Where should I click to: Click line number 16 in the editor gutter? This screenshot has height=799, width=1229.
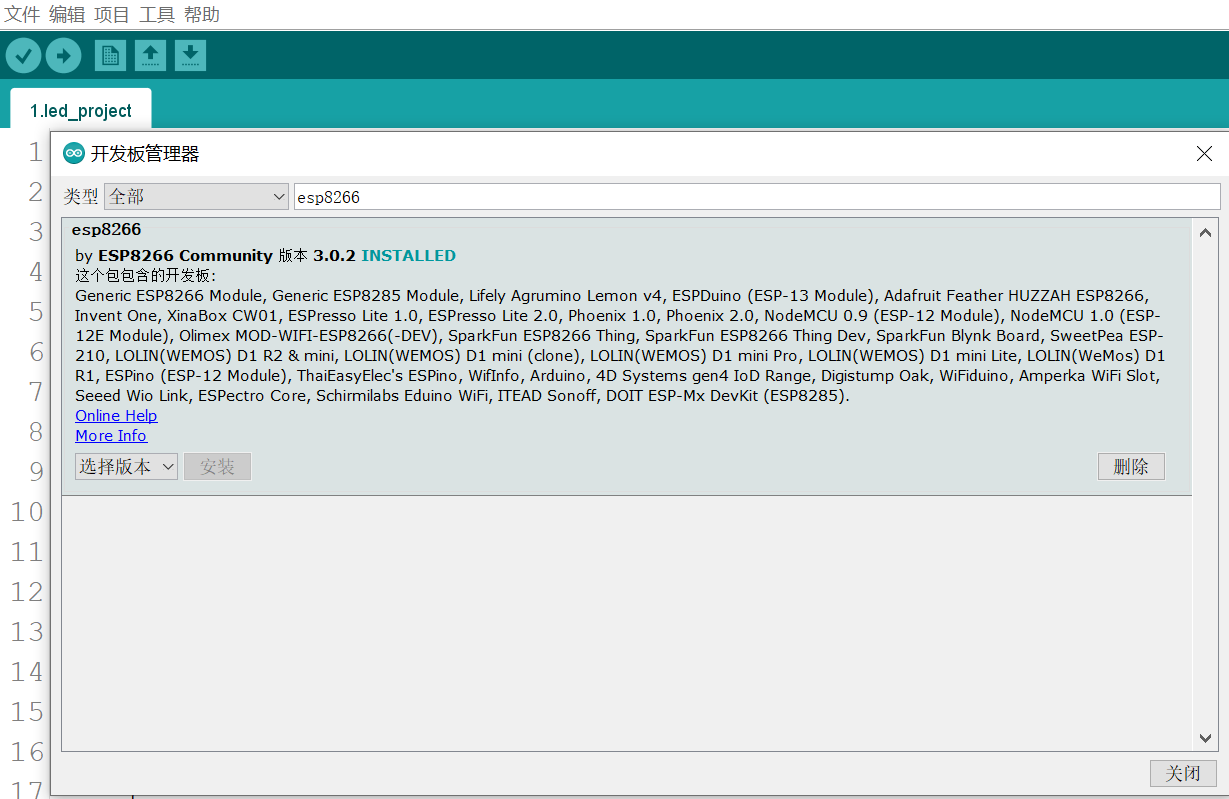click(x=26, y=752)
